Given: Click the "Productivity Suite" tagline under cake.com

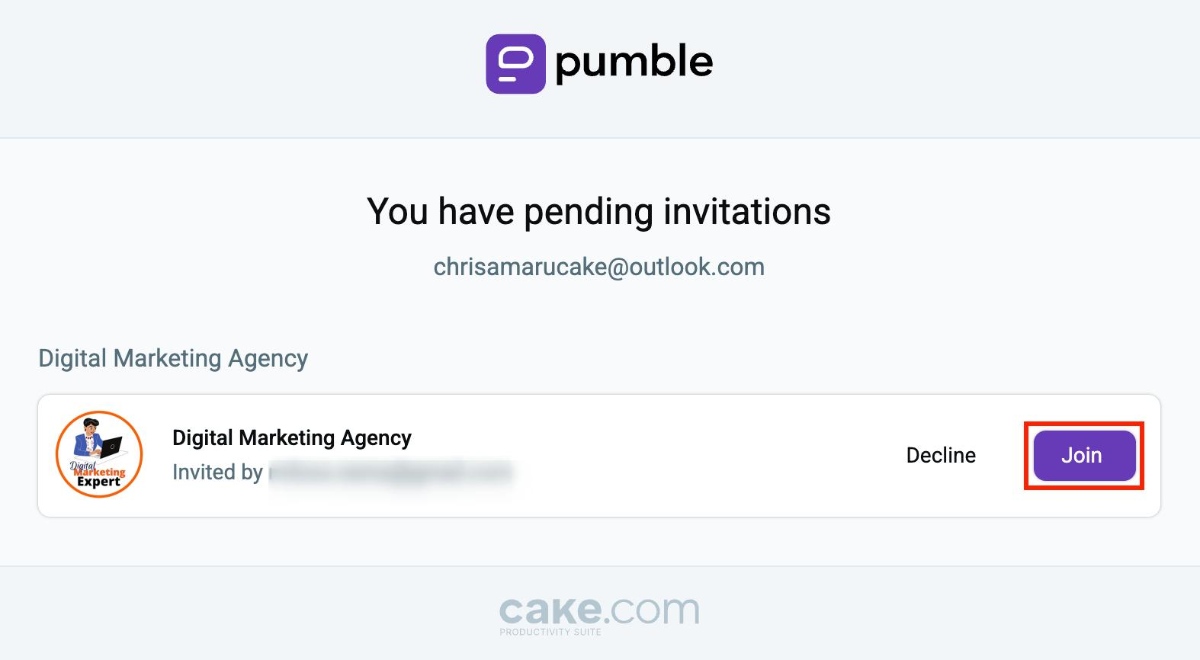Looking at the screenshot, I should coord(551,632).
